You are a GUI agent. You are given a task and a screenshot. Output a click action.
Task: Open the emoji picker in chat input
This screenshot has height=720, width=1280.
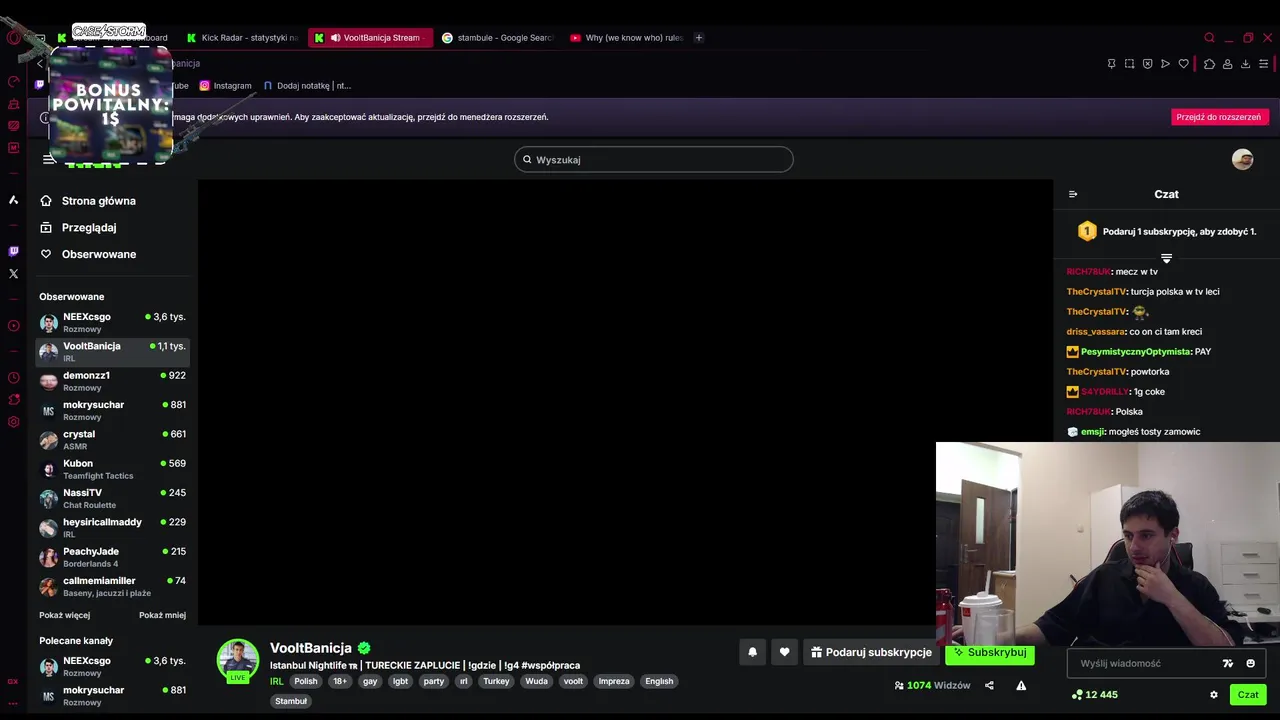point(1250,663)
